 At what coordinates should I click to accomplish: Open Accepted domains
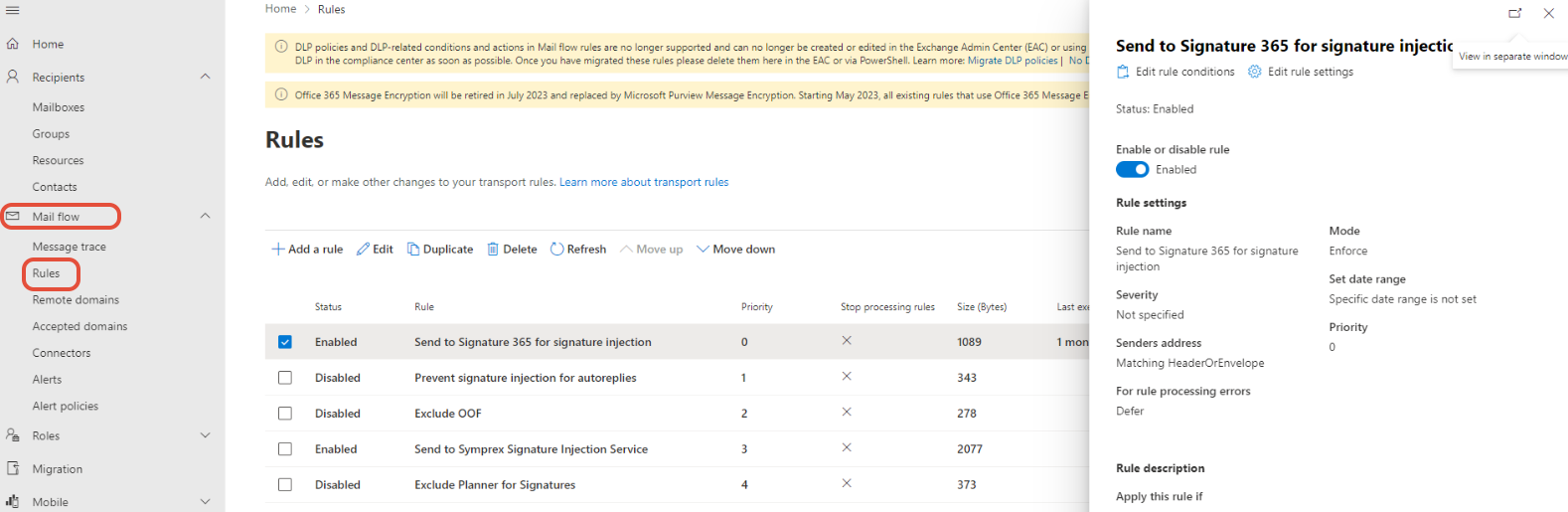point(79,326)
